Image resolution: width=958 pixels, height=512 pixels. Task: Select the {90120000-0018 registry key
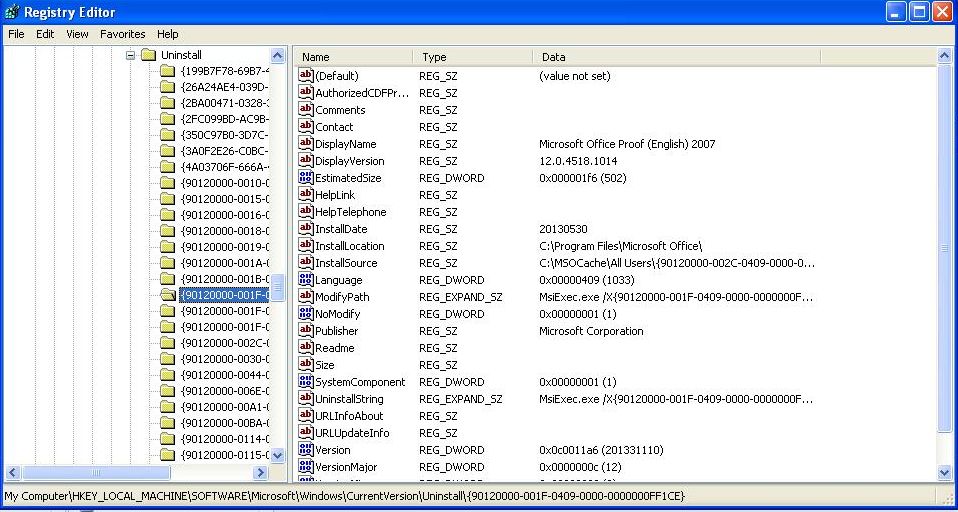(x=225, y=231)
